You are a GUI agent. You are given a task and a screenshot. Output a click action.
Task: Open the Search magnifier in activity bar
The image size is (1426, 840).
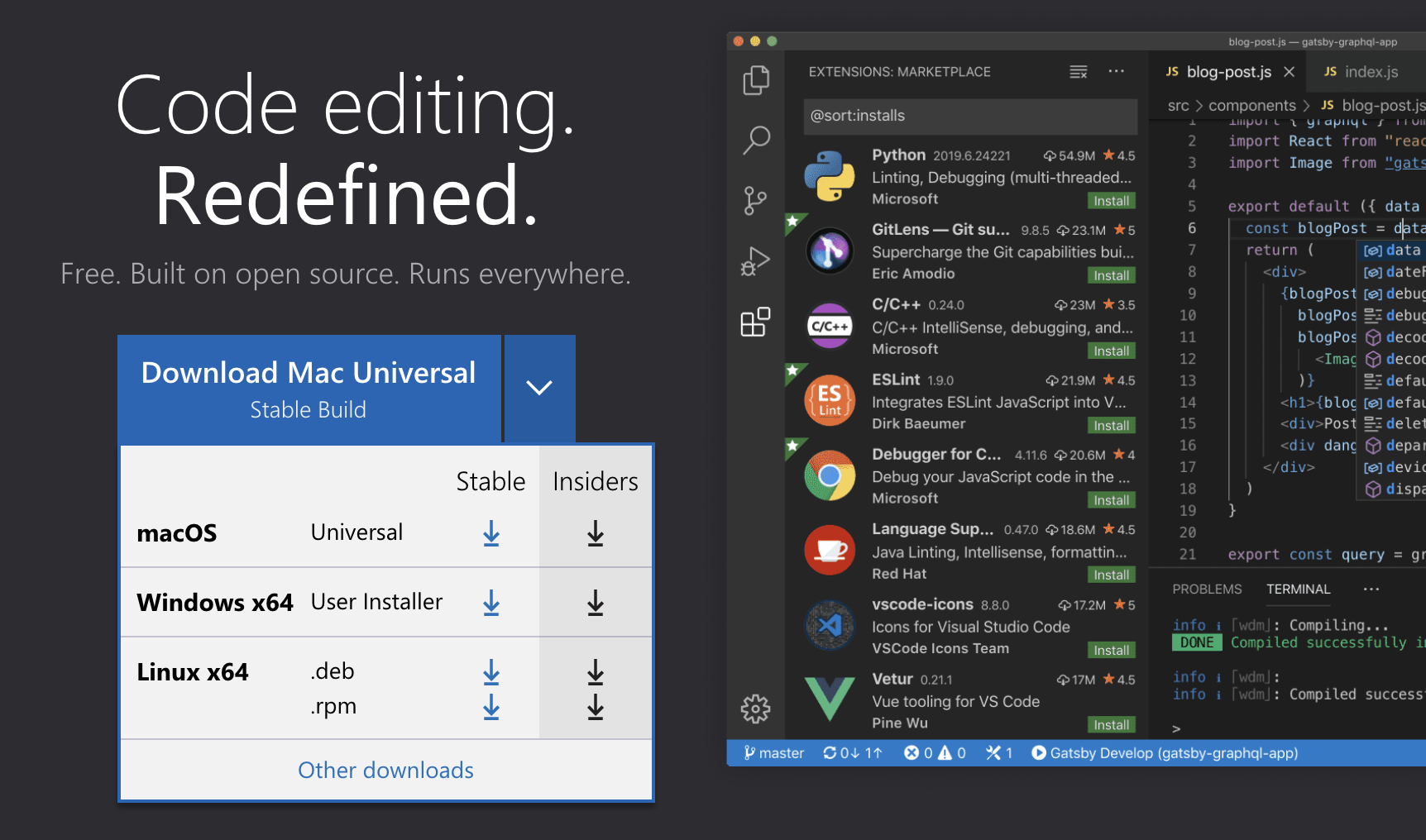tap(756, 140)
